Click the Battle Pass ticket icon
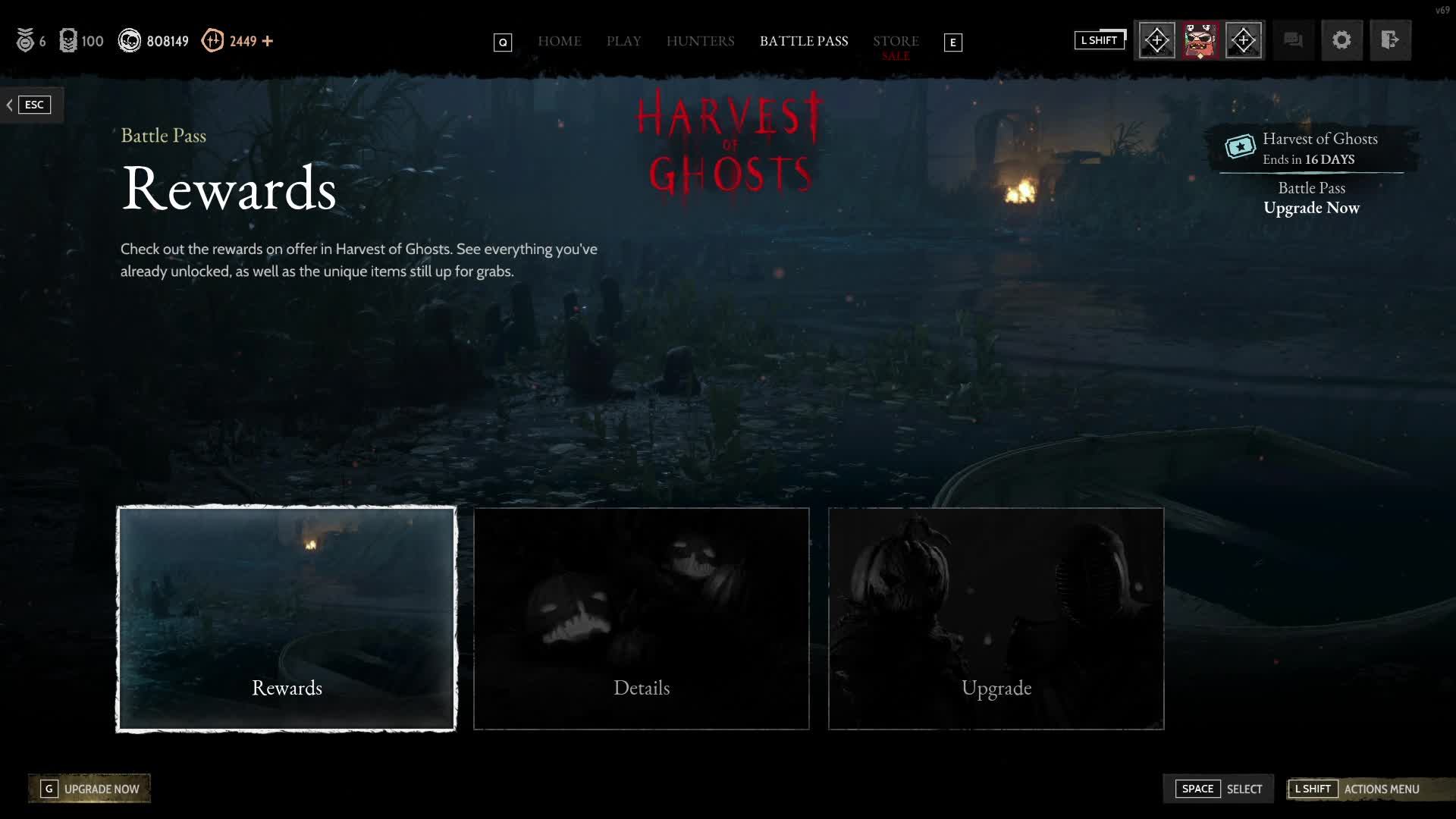 pyautogui.click(x=1240, y=146)
